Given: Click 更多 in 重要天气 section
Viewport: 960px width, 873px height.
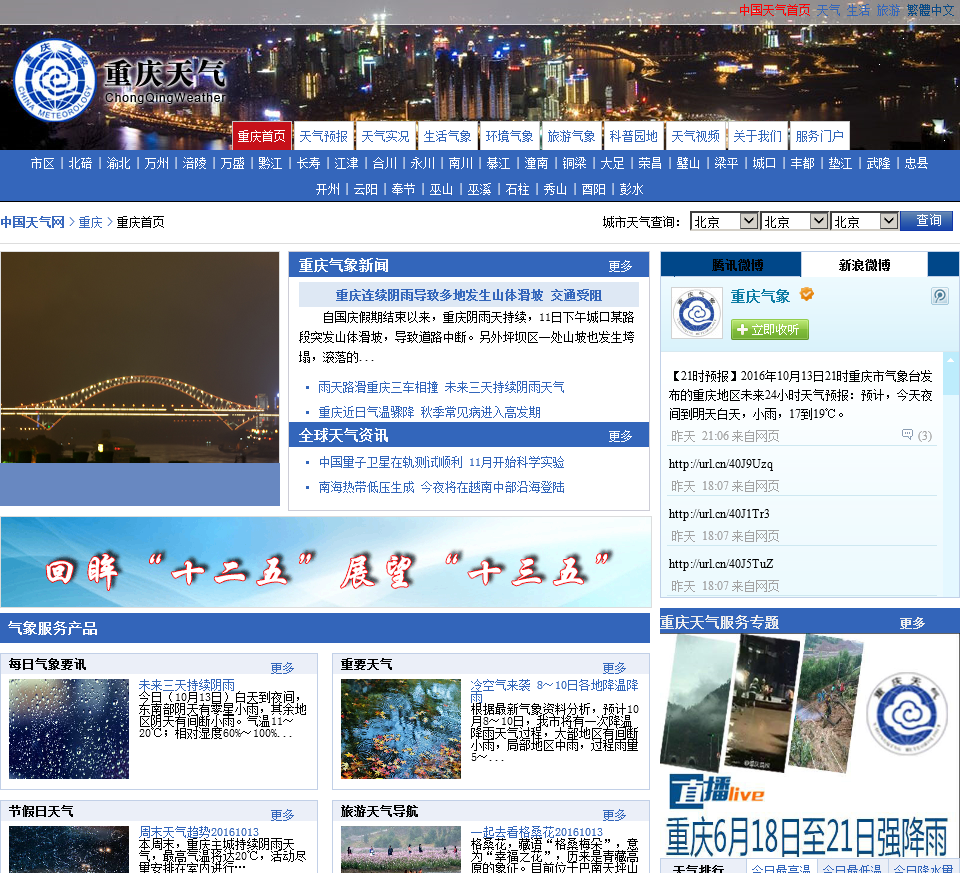Looking at the screenshot, I should coord(614,668).
